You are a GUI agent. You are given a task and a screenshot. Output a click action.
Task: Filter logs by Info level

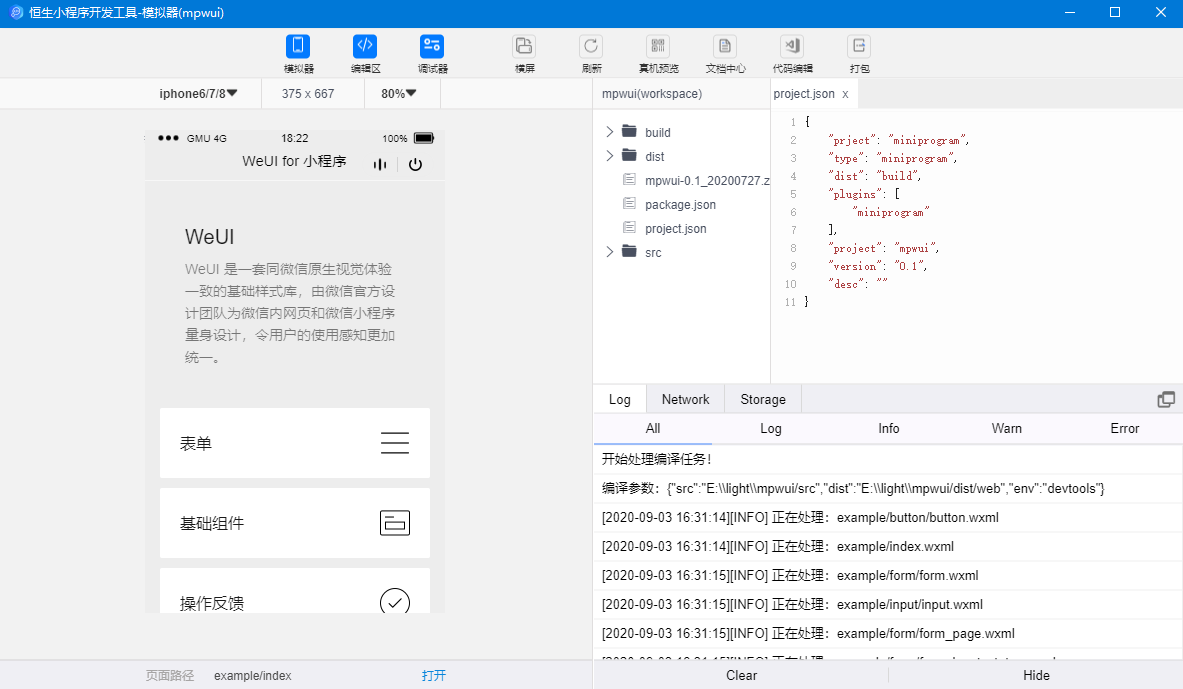889,428
